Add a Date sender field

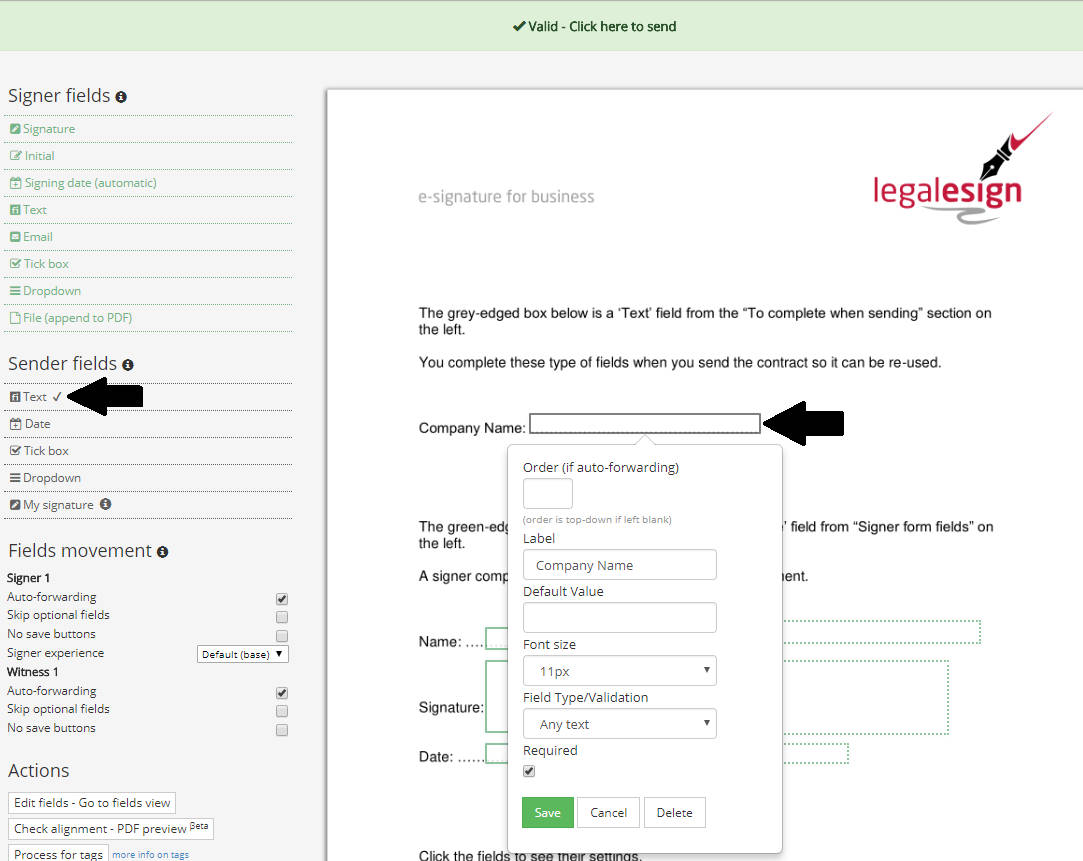coord(36,423)
